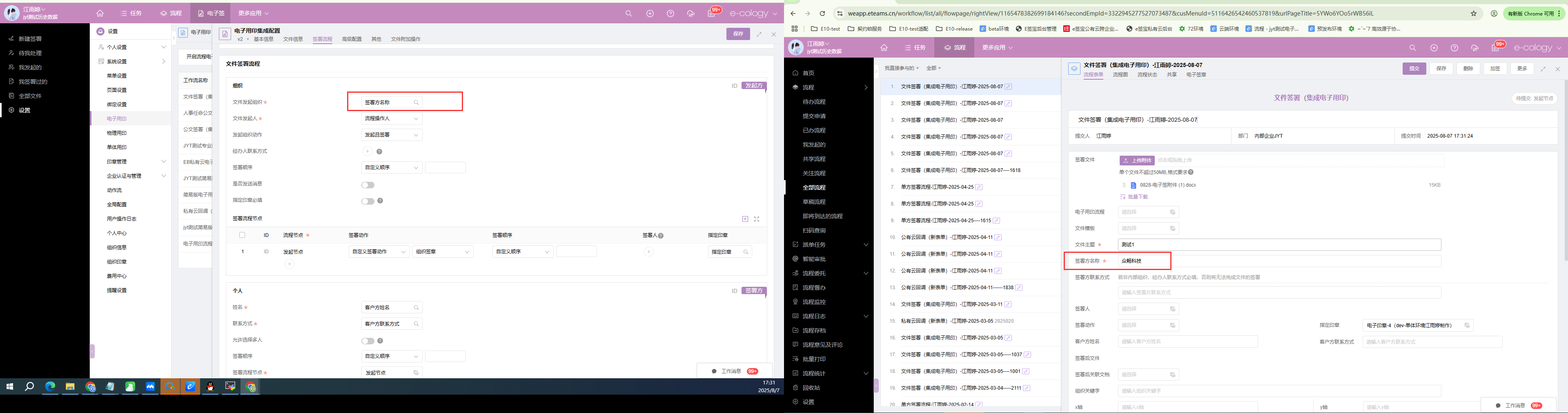This screenshot has width=1568, height=413.
Task: Toggle 允许选择多人 switch
Action: (367, 341)
